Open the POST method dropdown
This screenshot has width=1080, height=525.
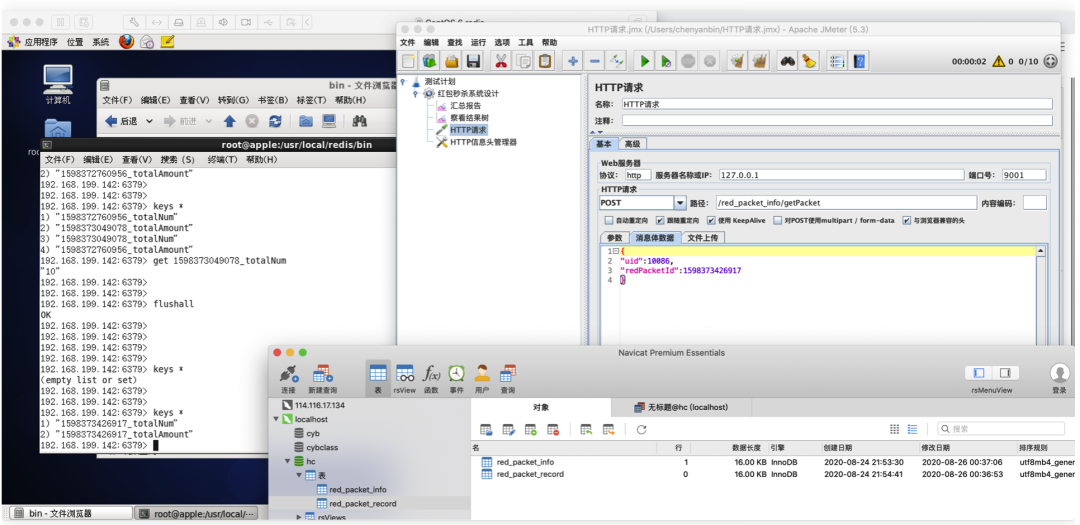pos(680,203)
